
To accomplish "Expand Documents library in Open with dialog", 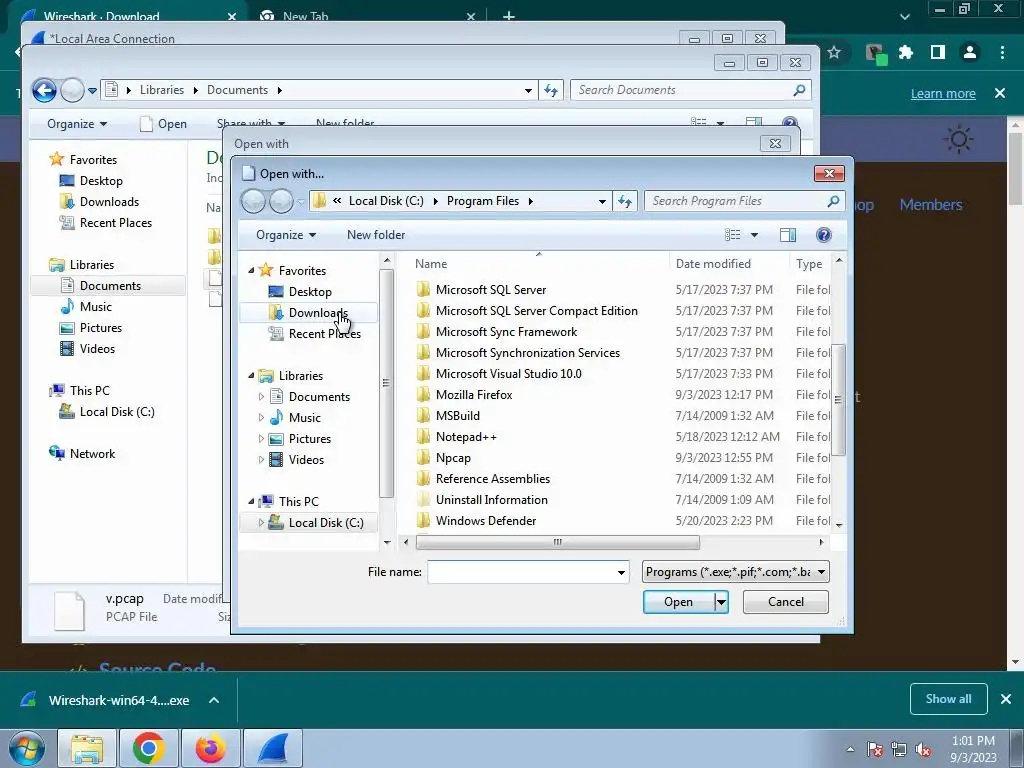I will click(261, 396).
